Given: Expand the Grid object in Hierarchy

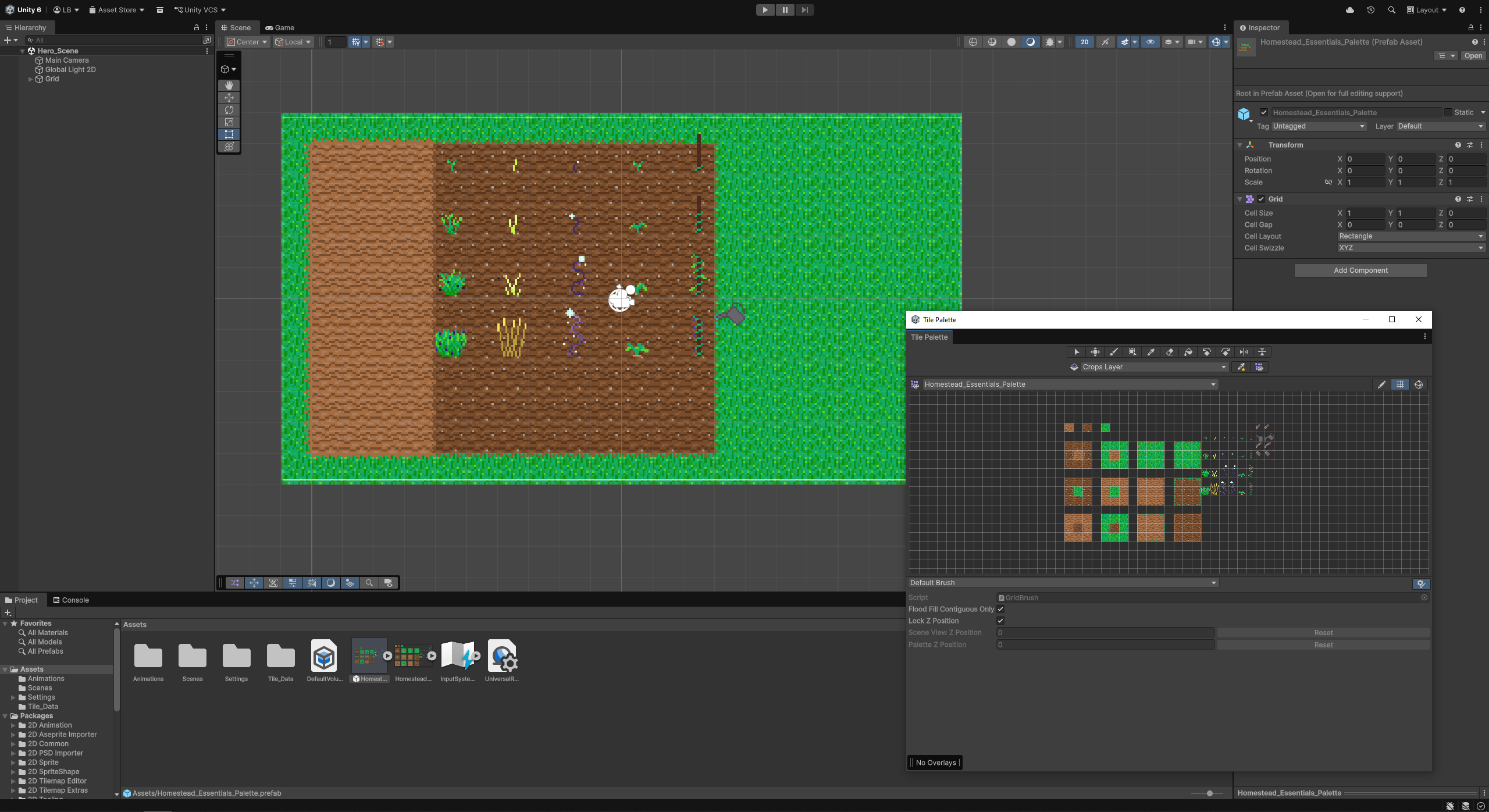Looking at the screenshot, I should pyautogui.click(x=30, y=79).
